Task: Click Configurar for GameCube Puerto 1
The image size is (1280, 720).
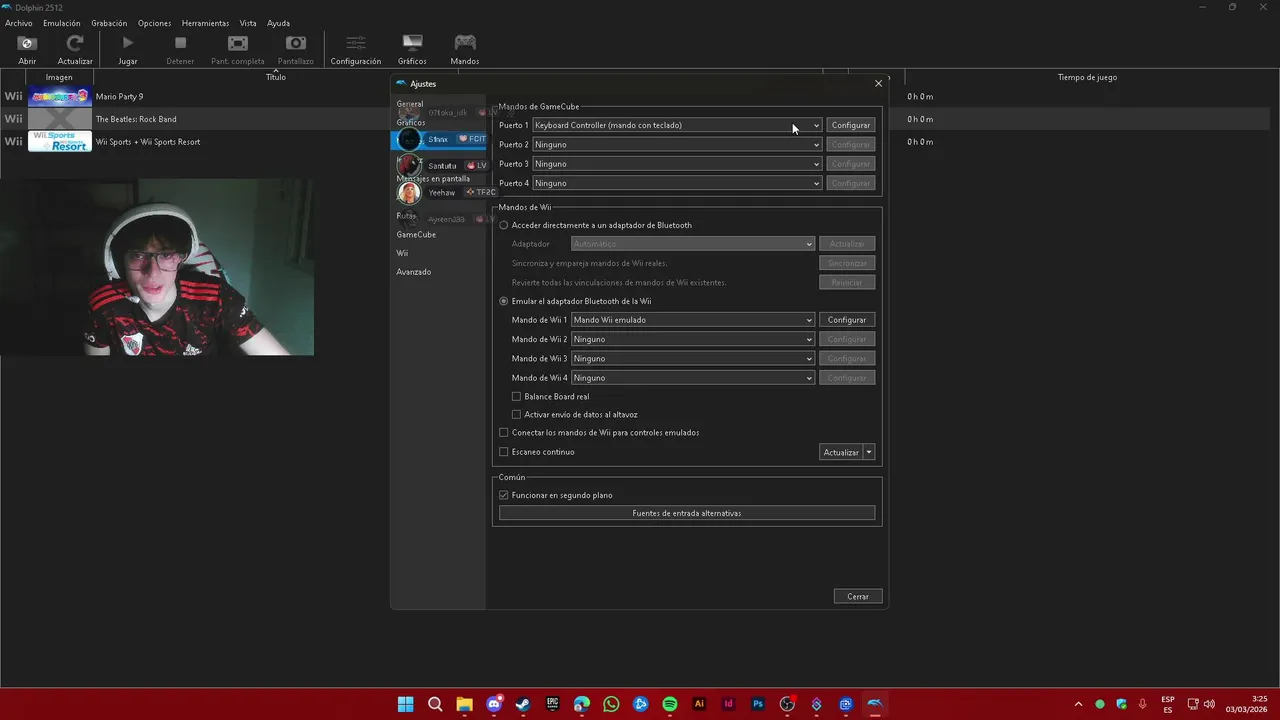Action: tap(851, 125)
